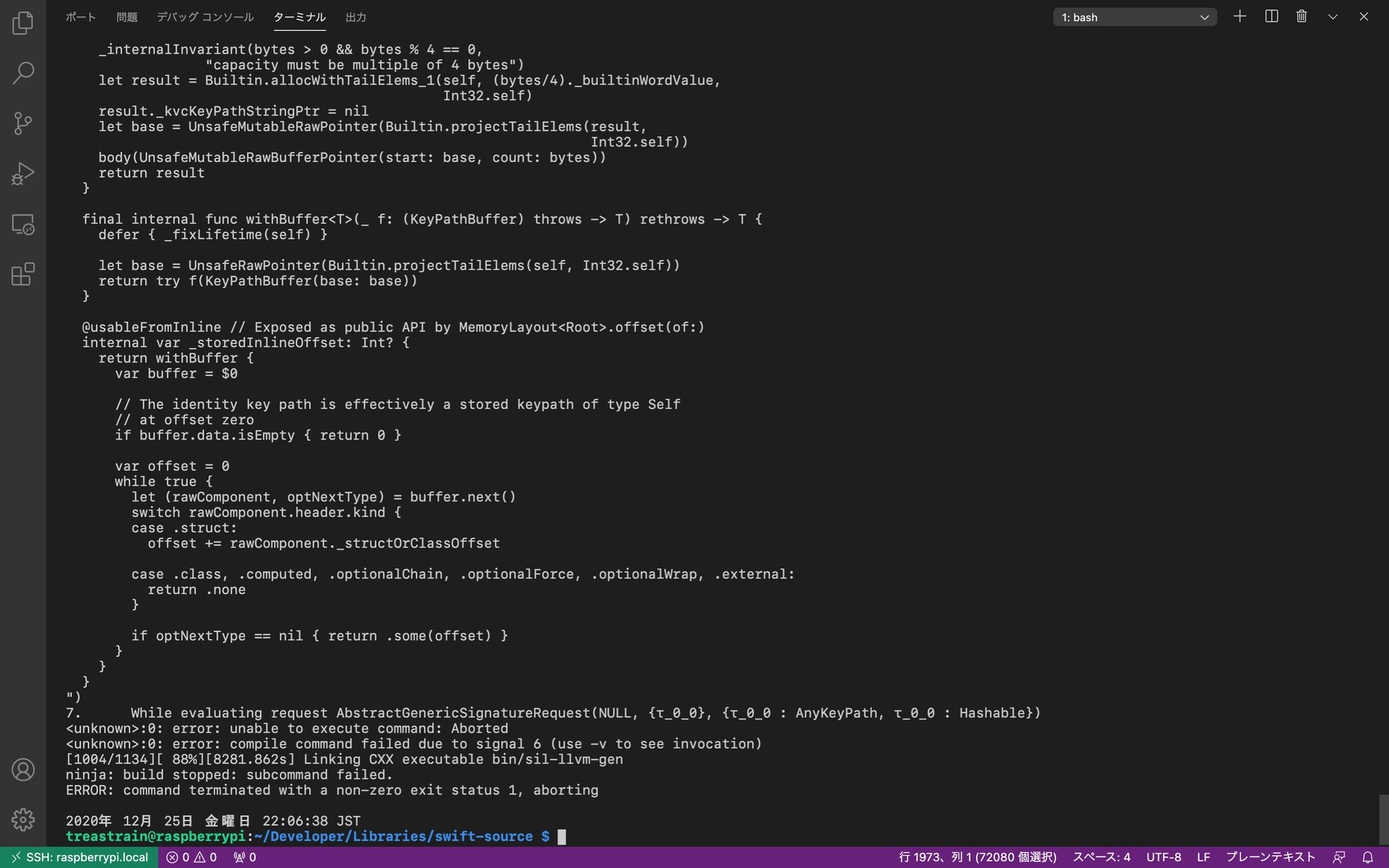Click the terminal scrollbar thumb
1389x868 pixels.
coord(1384,819)
